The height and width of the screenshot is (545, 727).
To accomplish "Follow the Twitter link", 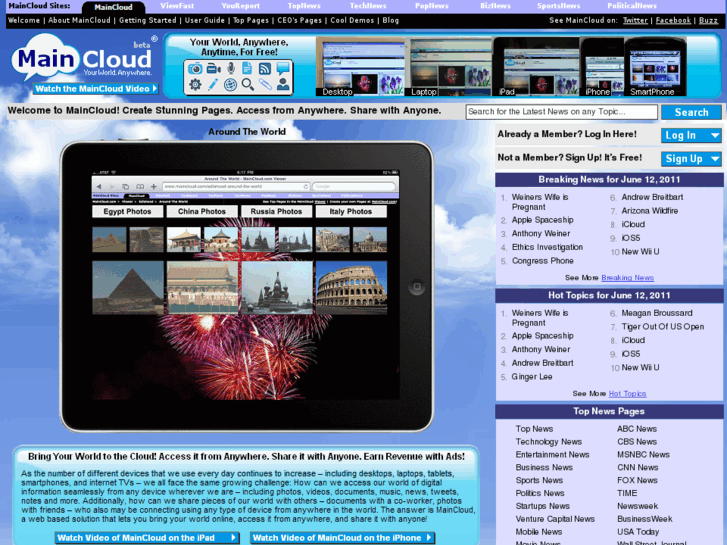I will coord(635,20).
